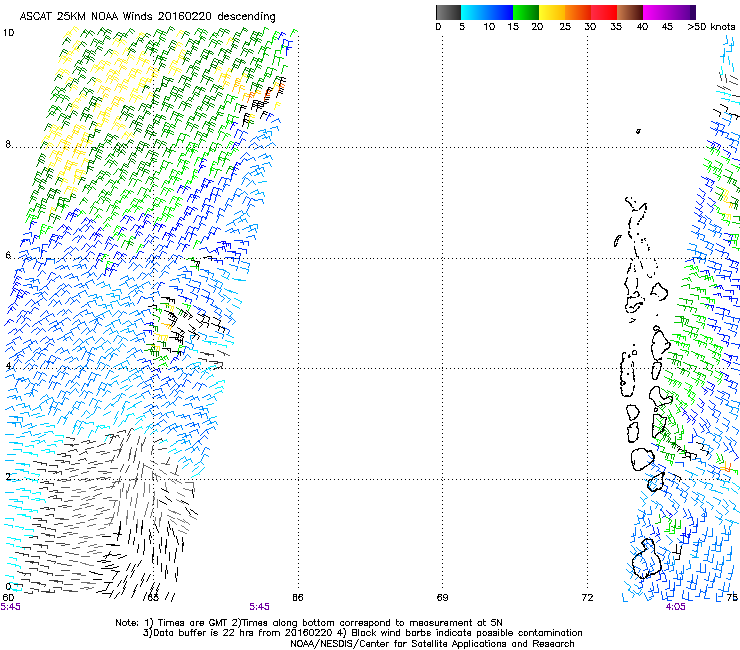The width and height of the screenshot is (740, 650).
Task: Click the longitude label '72' on the bottom axis
Action: (x=587, y=598)
